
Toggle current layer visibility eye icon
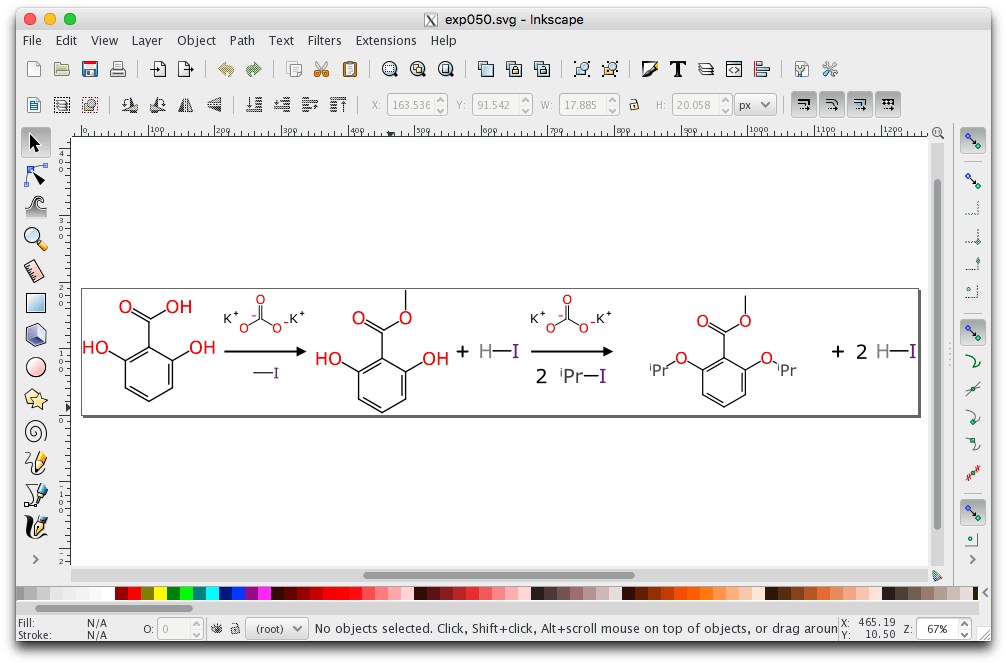click(x=216, y=629)
